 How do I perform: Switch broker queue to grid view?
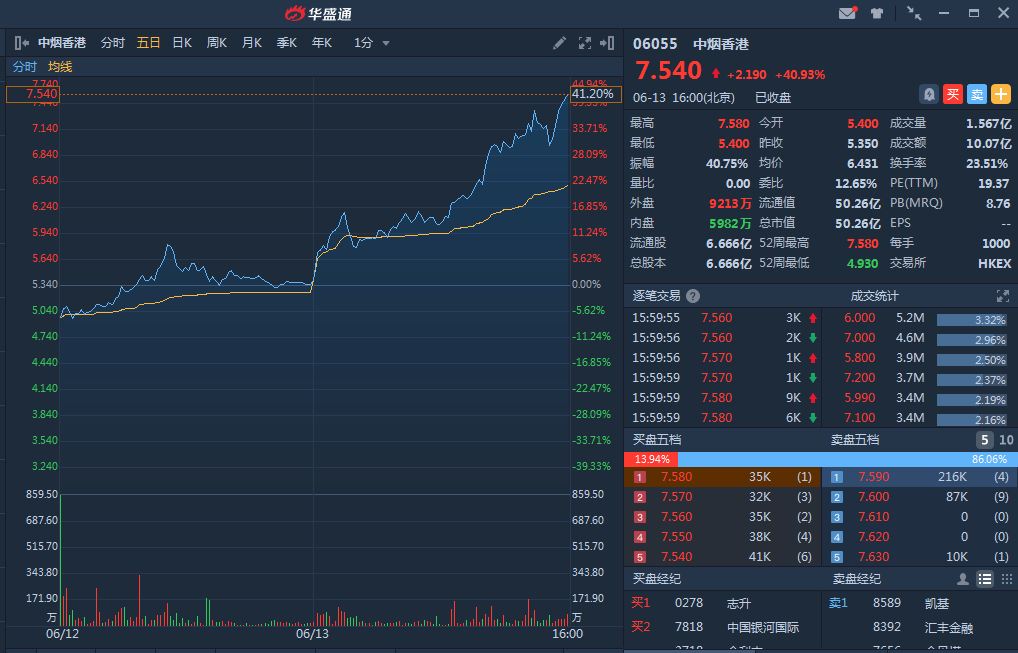point(1006,579)
